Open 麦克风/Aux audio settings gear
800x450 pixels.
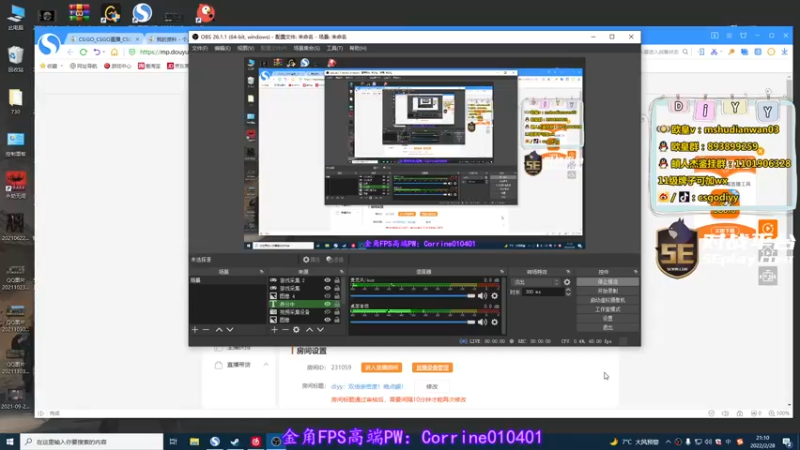point(494,296)
